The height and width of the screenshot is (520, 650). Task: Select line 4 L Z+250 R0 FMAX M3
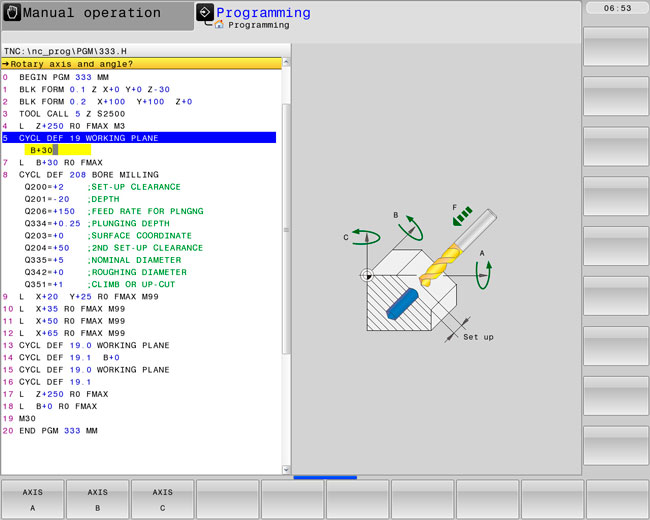63,126
